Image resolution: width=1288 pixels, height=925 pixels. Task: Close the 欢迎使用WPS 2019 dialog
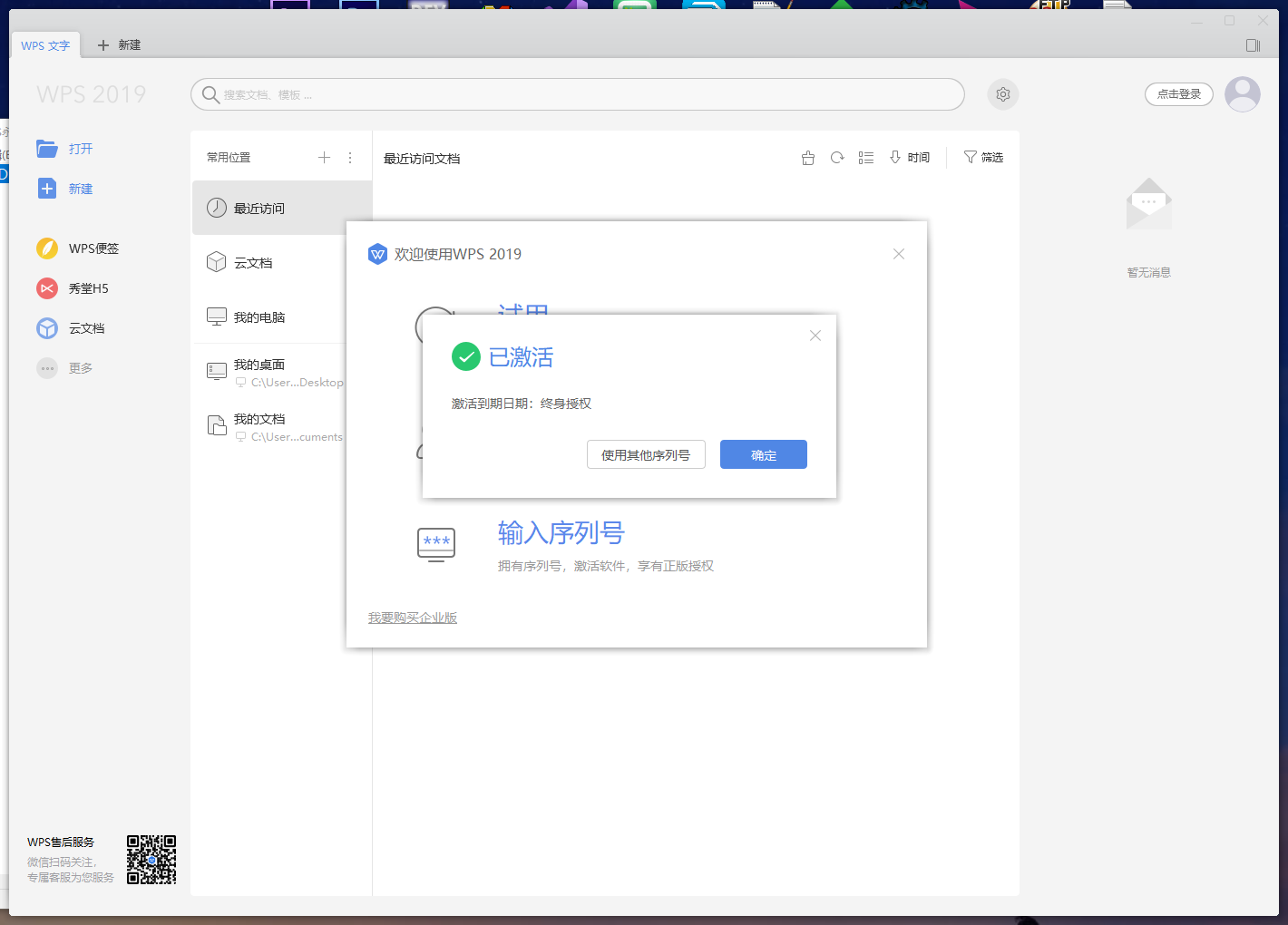(899, 254)
